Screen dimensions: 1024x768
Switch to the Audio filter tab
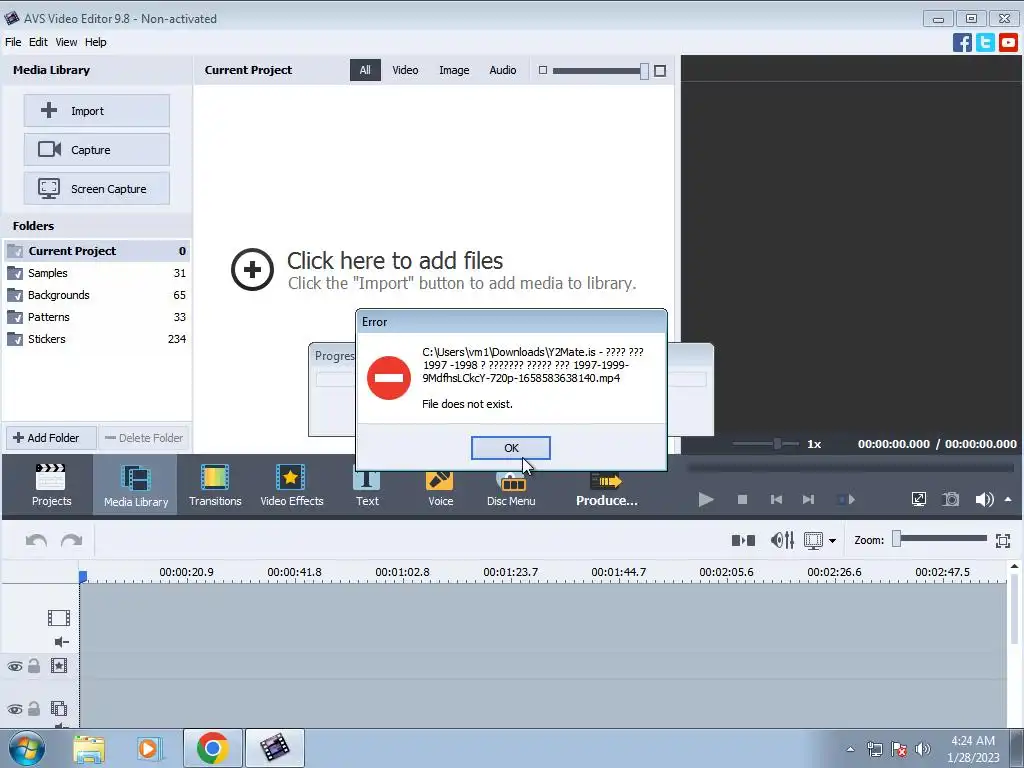tap(503, 70)
